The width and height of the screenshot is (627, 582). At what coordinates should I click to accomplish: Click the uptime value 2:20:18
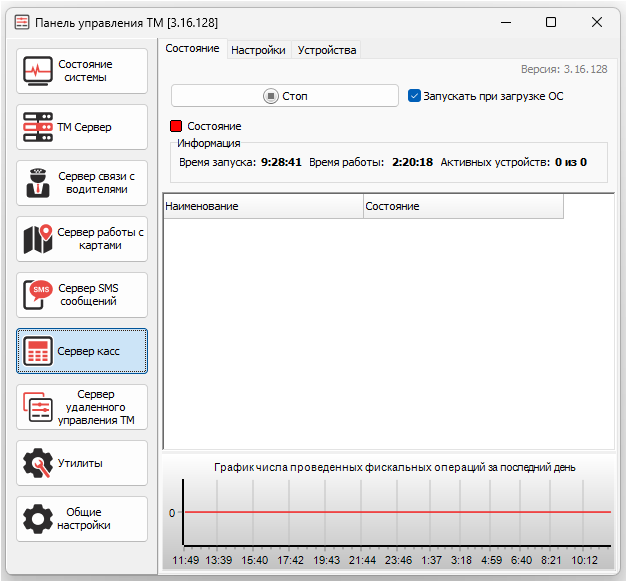coord(412,162)
